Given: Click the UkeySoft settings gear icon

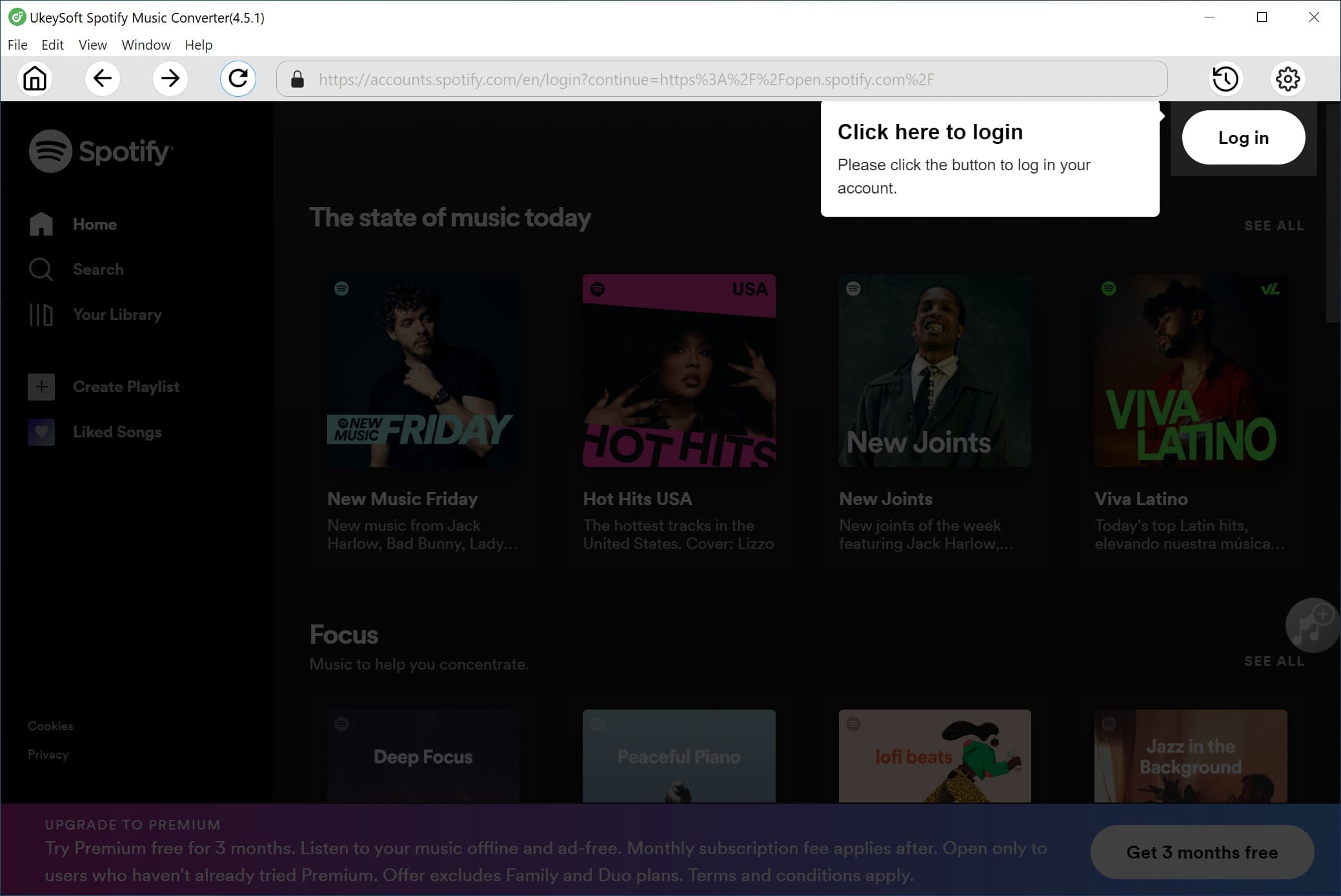Looking at the screenshot, I should tap(1288, 78).
